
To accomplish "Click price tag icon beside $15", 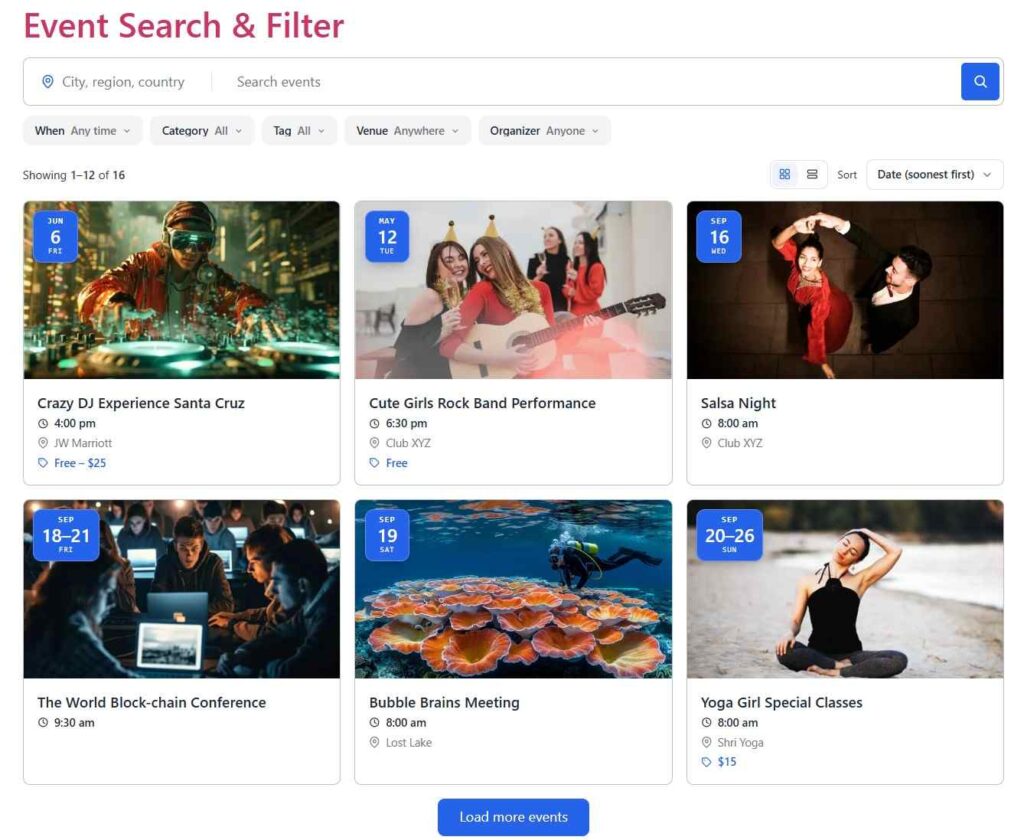I will point(706,762).
